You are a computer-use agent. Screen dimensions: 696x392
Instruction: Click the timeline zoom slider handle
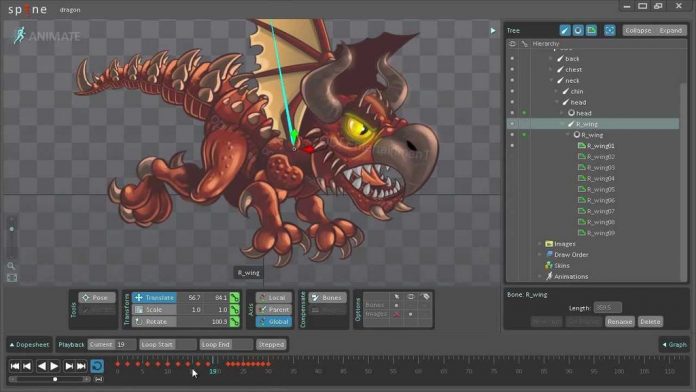click(55, 379)
